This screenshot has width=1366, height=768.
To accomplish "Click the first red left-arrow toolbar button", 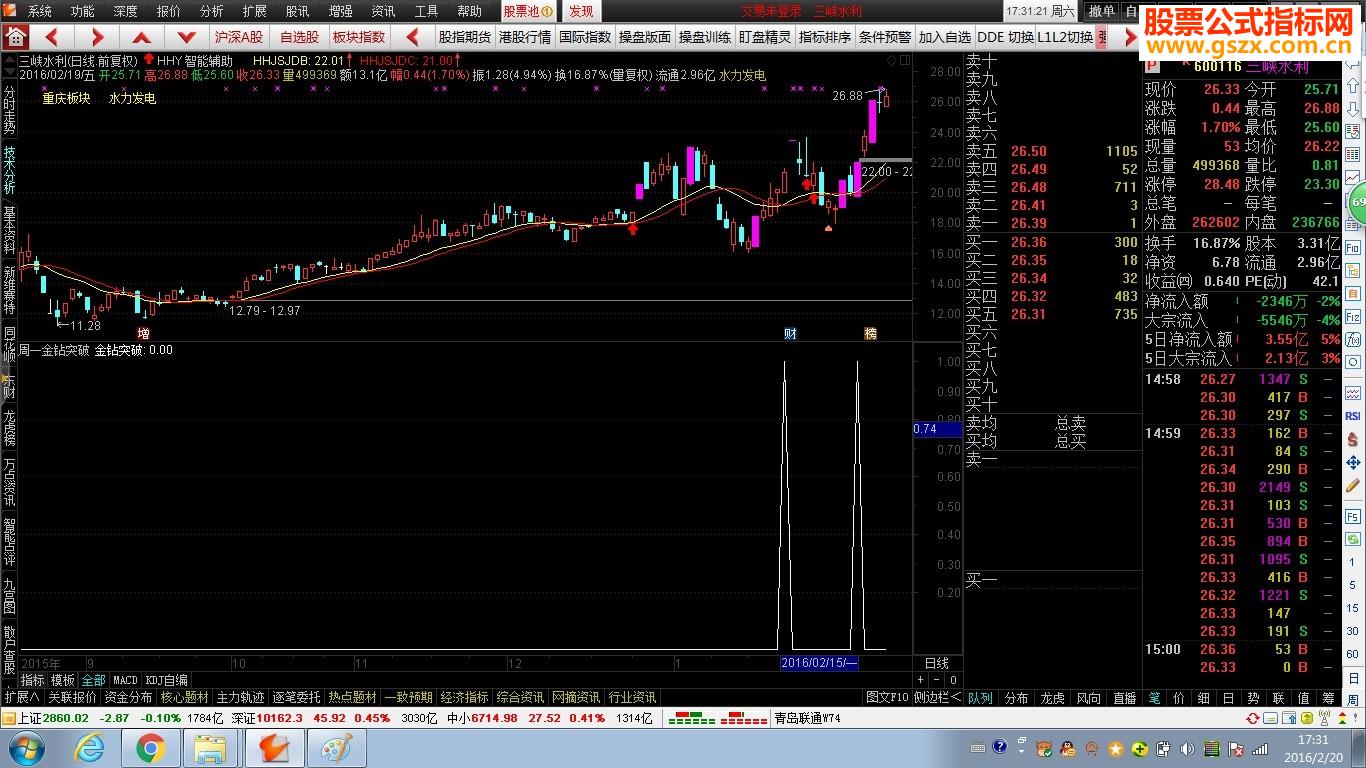I will (53, 37).
